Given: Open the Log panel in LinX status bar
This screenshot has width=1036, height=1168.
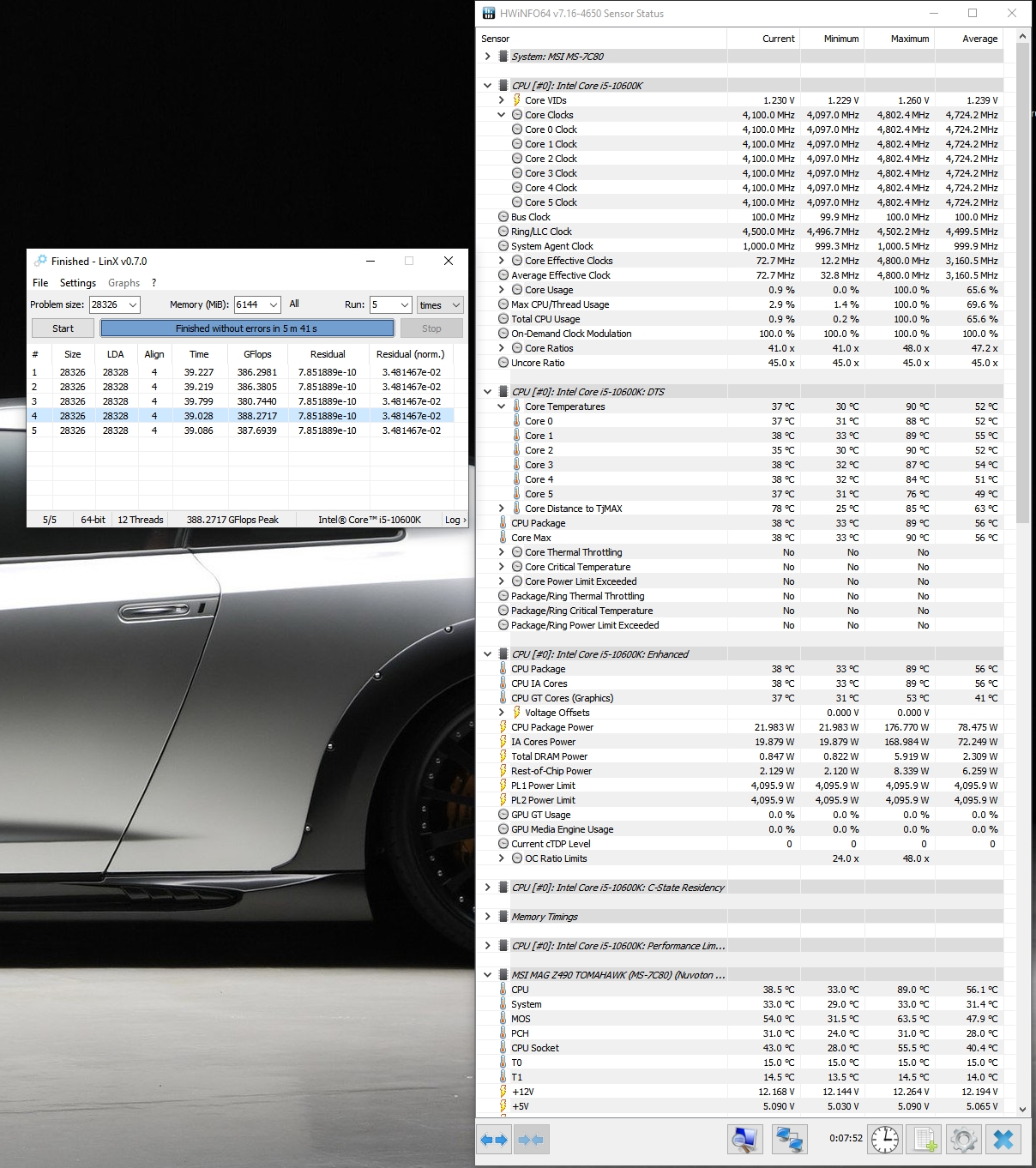Looking at the screenshot, I should 455,520.
